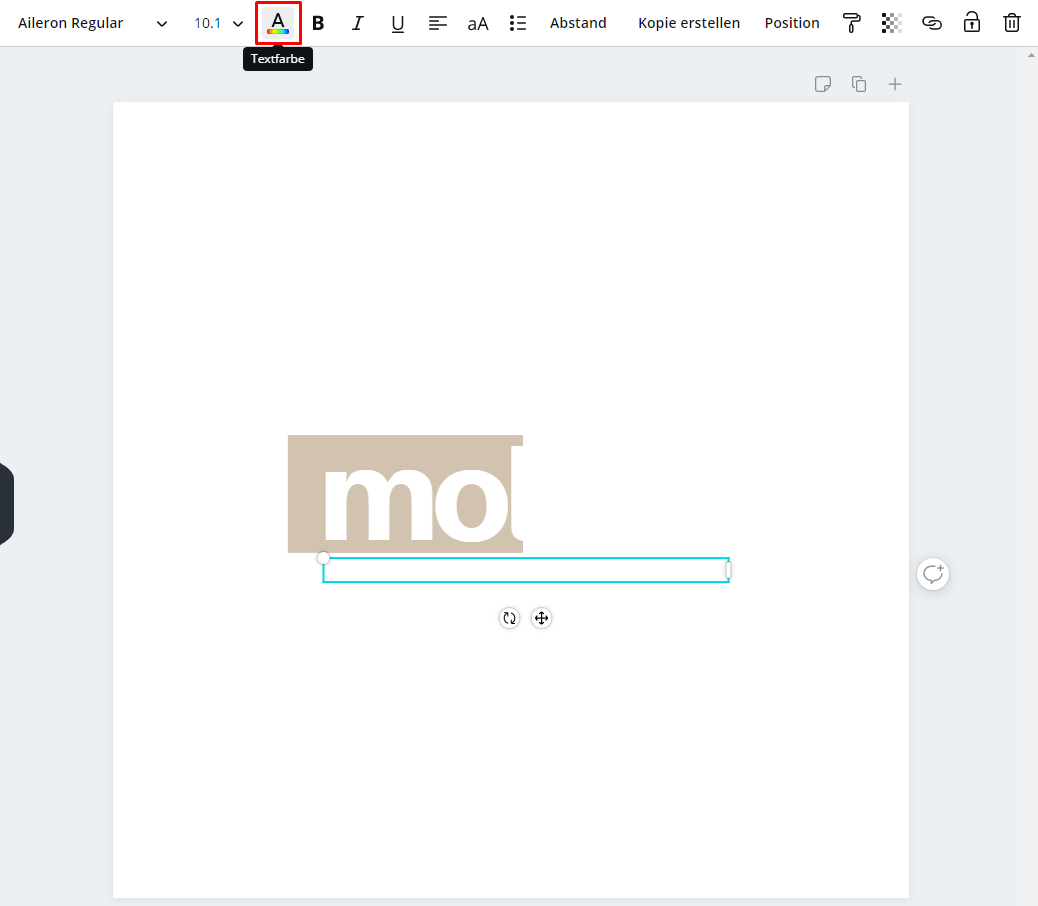1038x906 pixels.
Task: Expand the collapsed side panel tab
Action: click(x=6, y=504)
